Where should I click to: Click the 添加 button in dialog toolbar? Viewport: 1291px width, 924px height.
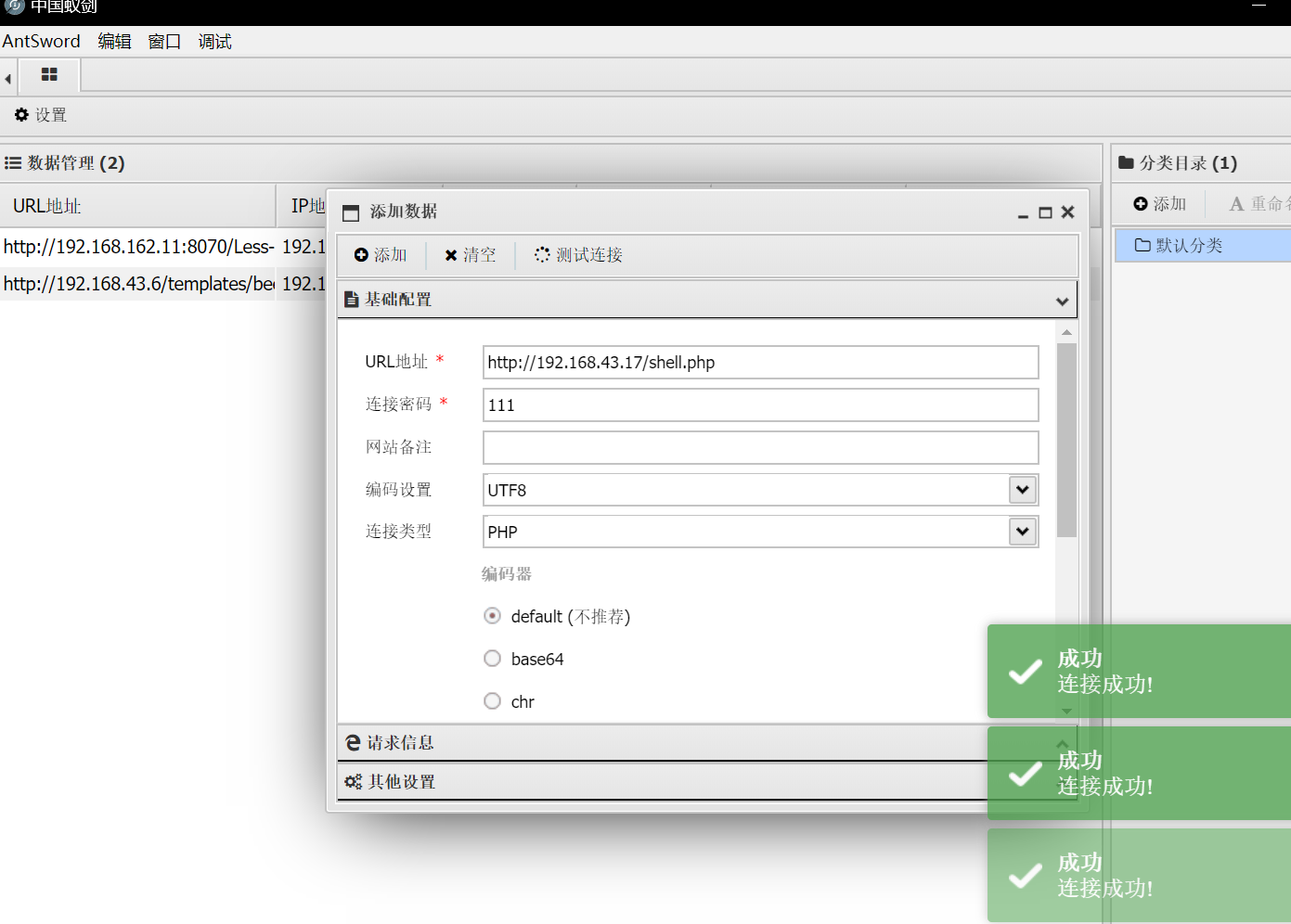pos(381,255)
